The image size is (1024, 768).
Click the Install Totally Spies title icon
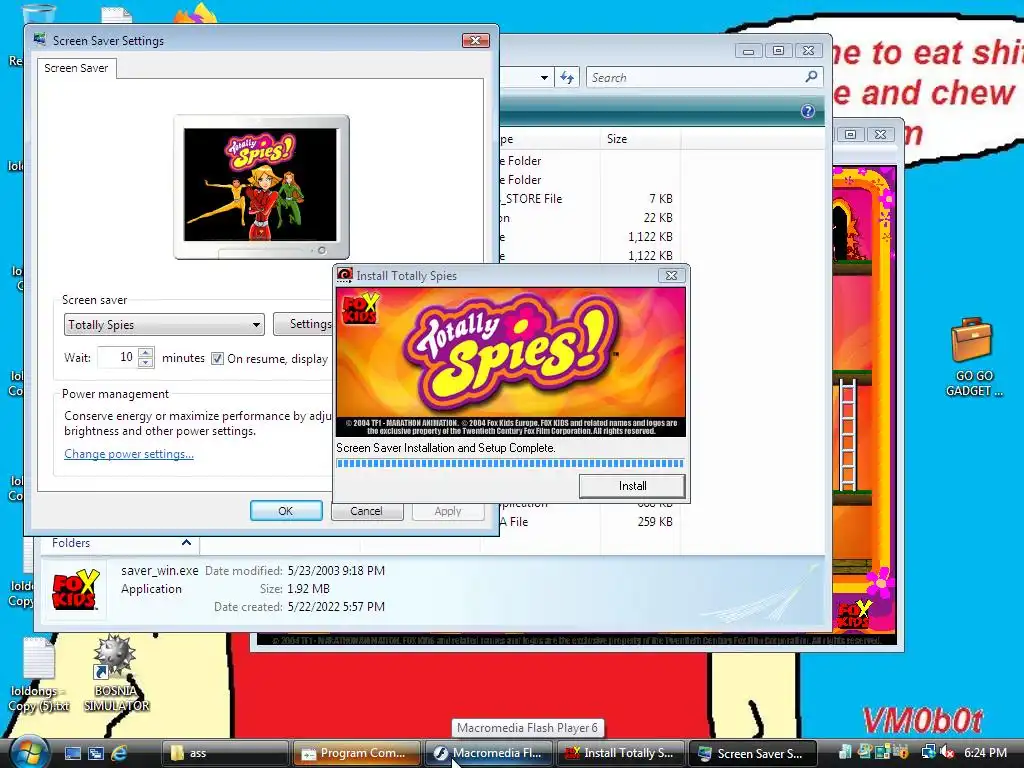345,276
